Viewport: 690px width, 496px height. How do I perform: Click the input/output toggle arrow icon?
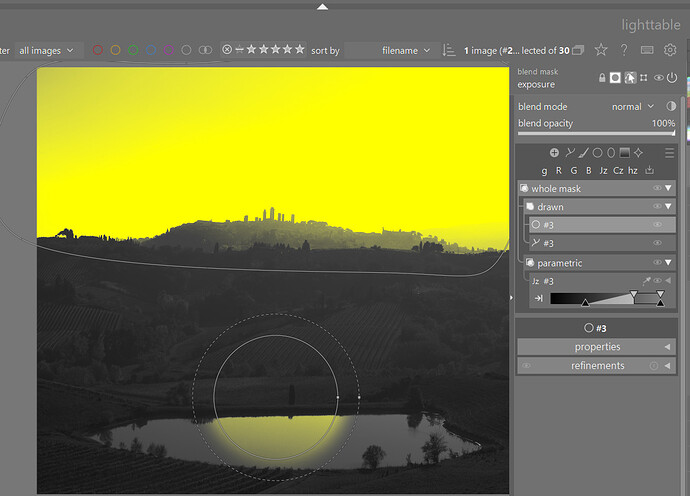pyautogui.click(x=539, y=298)
